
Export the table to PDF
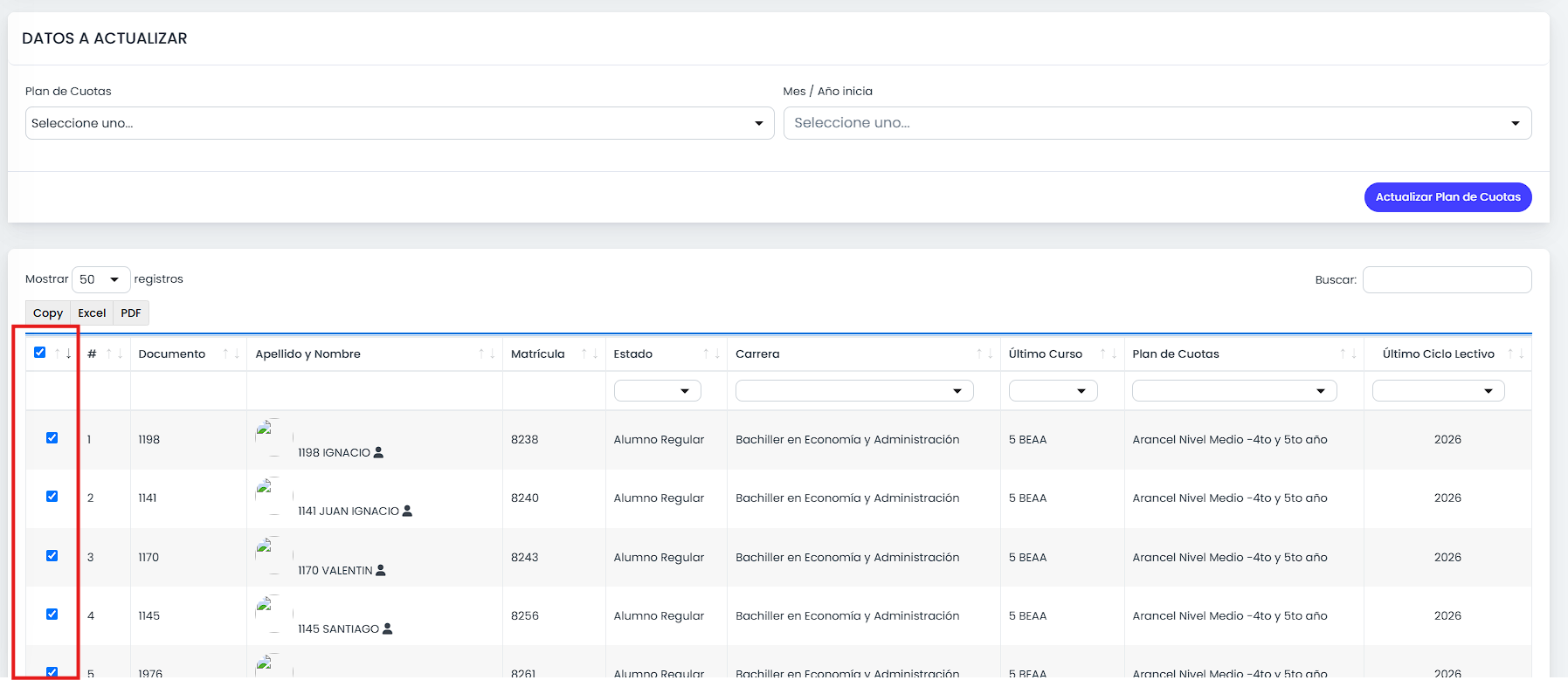click(x=131, y=313)
